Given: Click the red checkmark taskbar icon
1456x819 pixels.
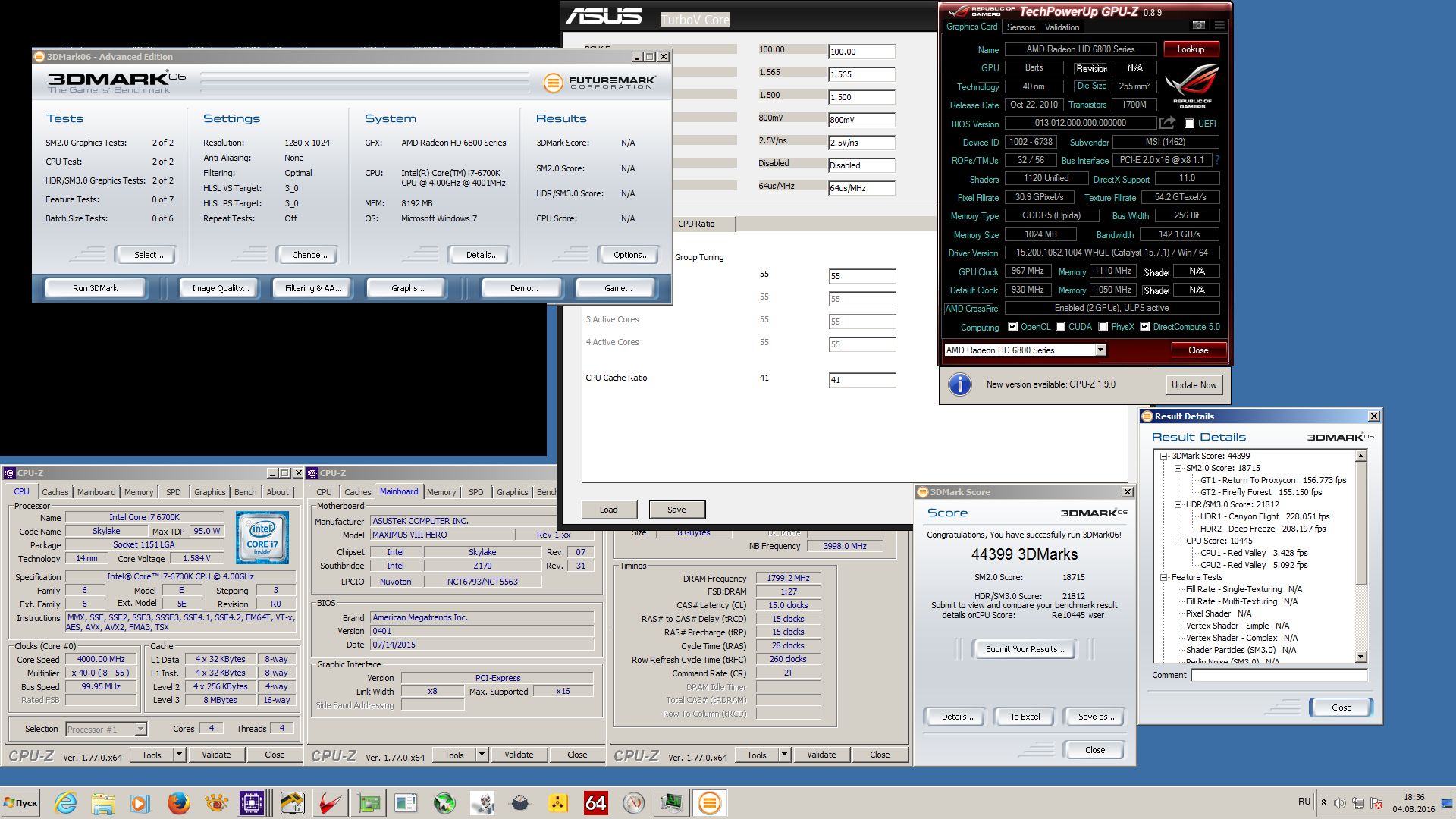Looking at the screenshot, I should 330,802.
